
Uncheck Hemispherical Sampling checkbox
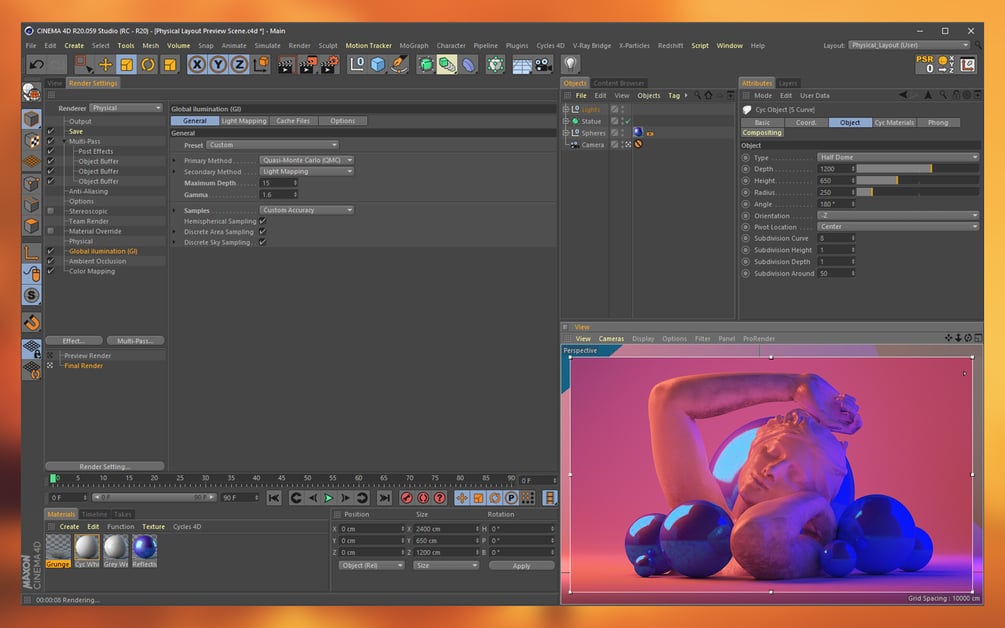point(263,221)
